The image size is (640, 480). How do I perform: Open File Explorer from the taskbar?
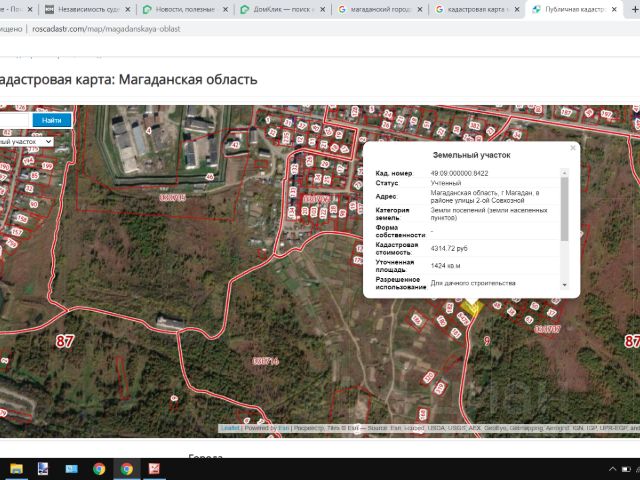(x=16, y=468)
